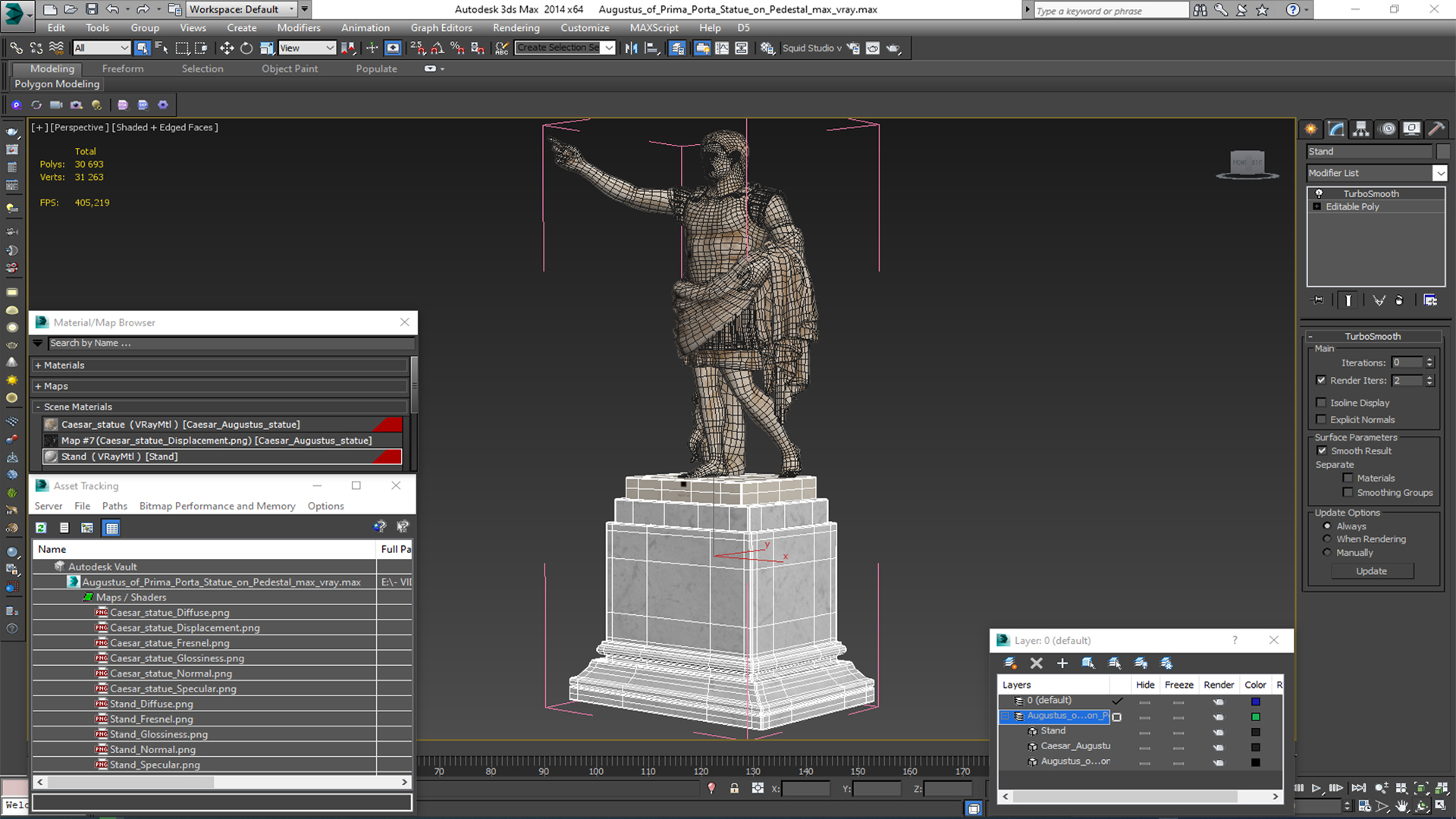Enable Explicit Normals checkbox

[x=1321, y=419]
